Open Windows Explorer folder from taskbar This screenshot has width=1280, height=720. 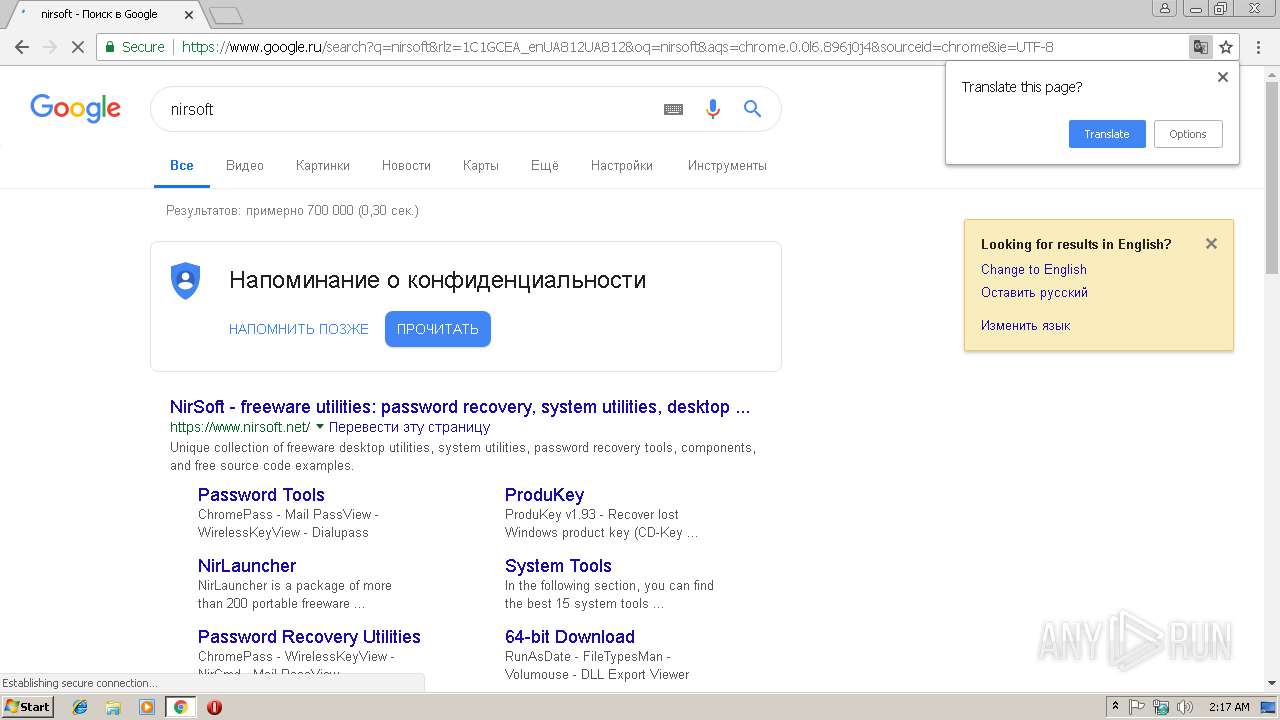[x=113, y=707]
